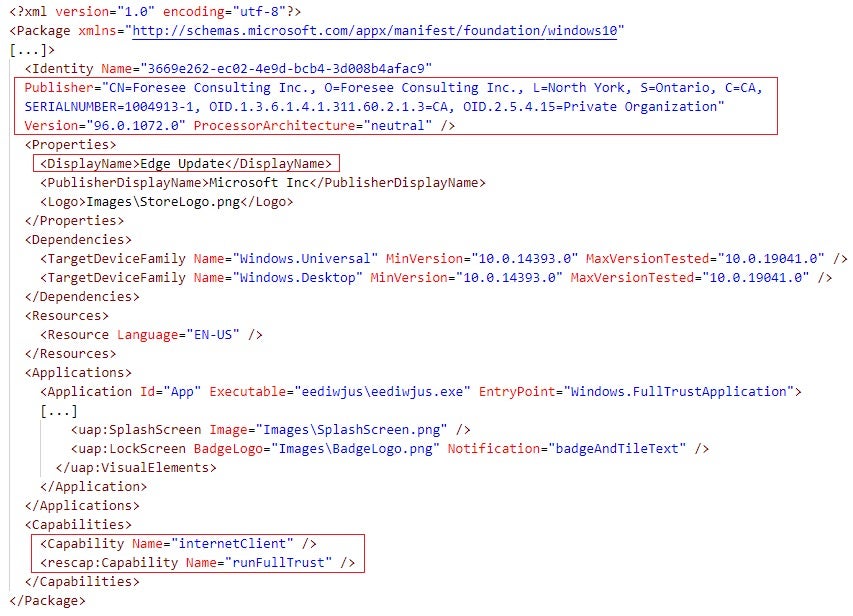Click the collapsed [...] marker after the Package tag
Image resolution: width=853 pixels, height=616 pixels.
pos(29,50)
